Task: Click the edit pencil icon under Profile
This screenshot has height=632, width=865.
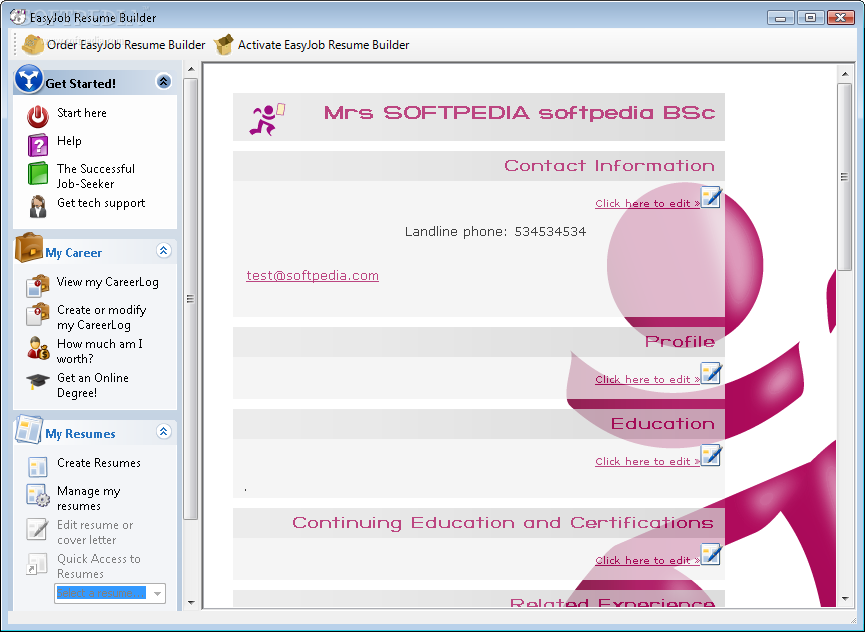Action: point(711,373)
